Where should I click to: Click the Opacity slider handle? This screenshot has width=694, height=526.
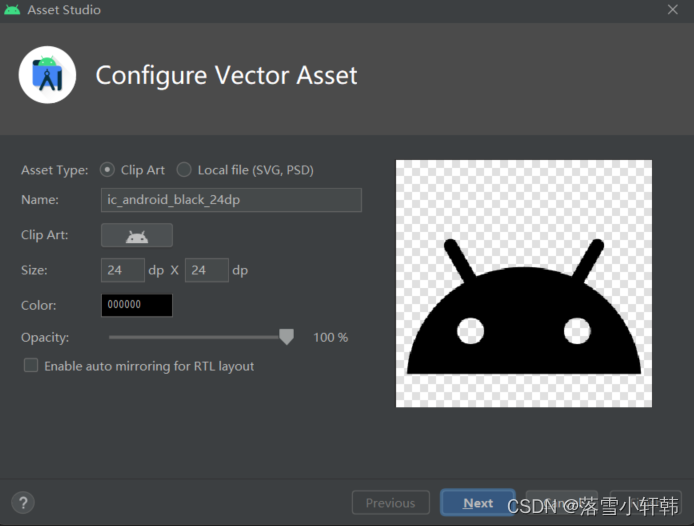286,337
